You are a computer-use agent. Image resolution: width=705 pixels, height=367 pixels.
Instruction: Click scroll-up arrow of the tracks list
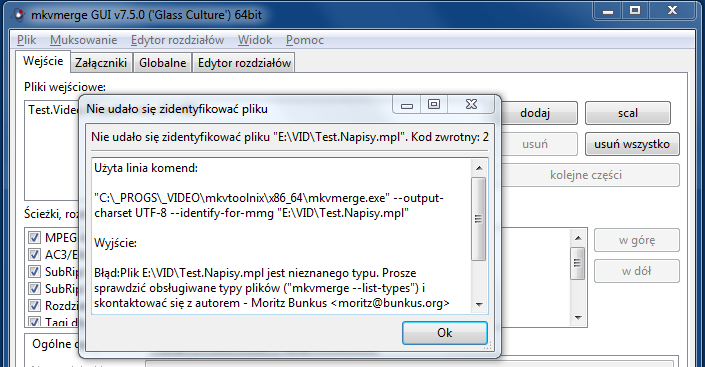578,238
